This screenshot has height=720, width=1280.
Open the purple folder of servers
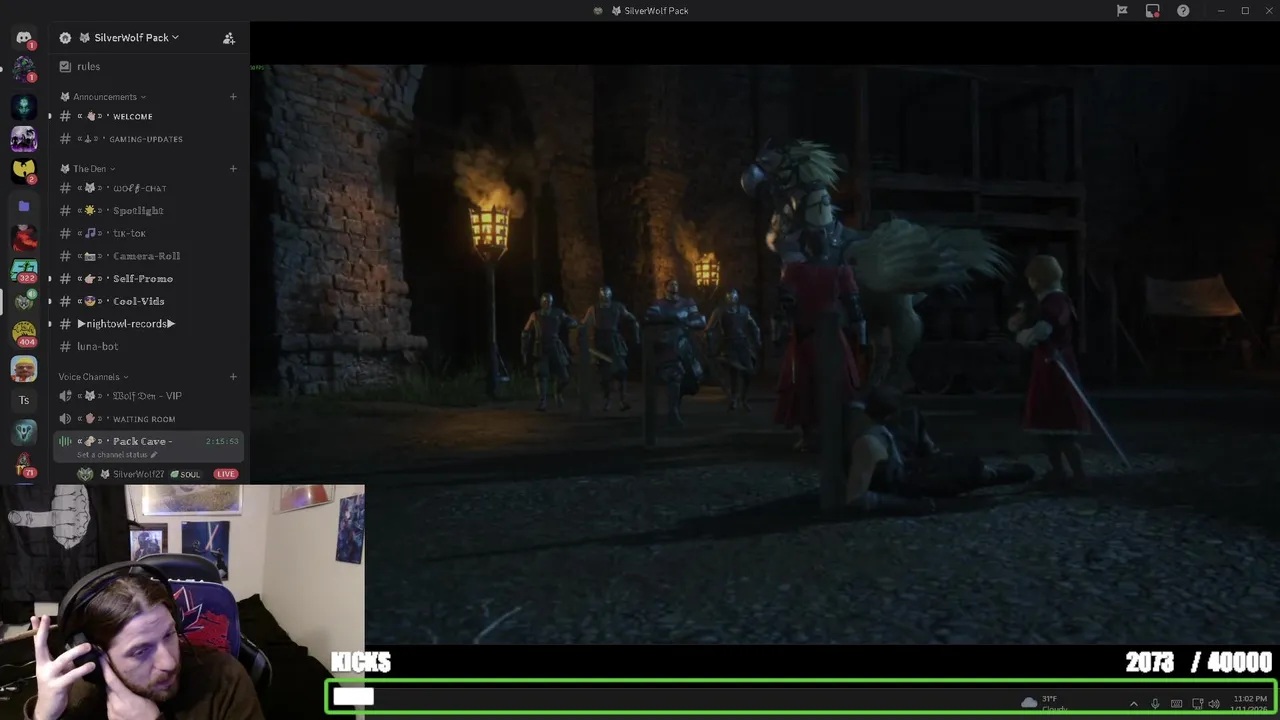point(24,206)
